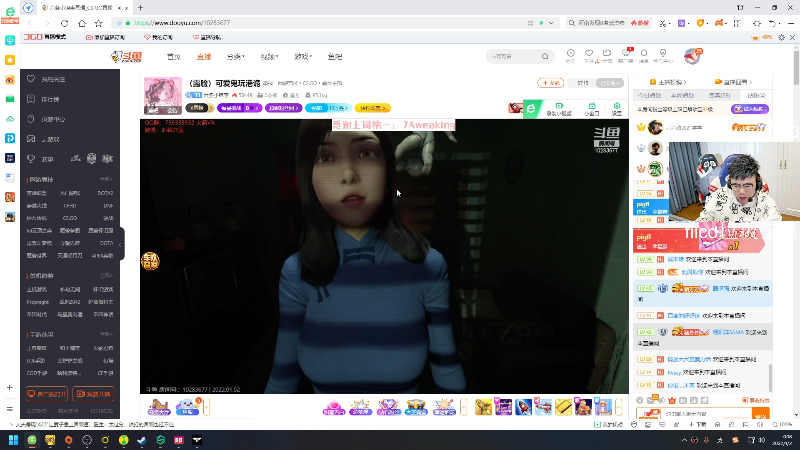
Task: Reload the page with the refresh icon
Action: [64, 23]
